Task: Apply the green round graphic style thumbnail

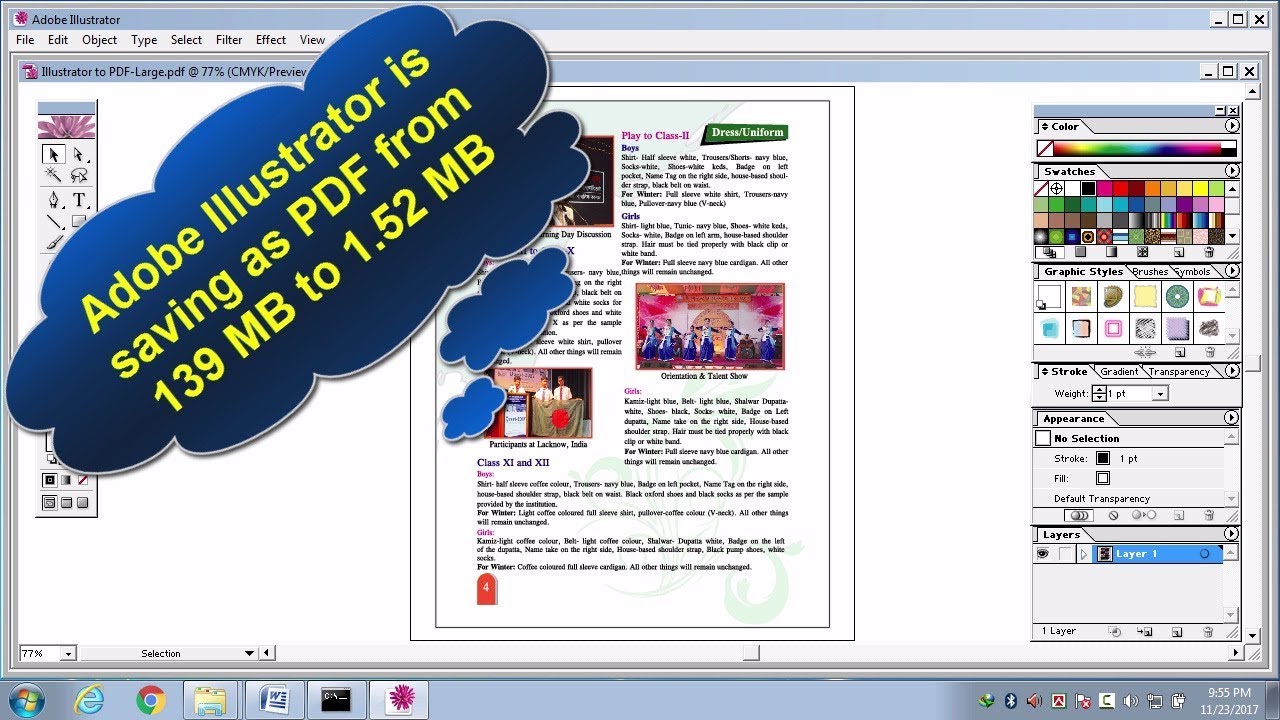Action: [1177, 297]
